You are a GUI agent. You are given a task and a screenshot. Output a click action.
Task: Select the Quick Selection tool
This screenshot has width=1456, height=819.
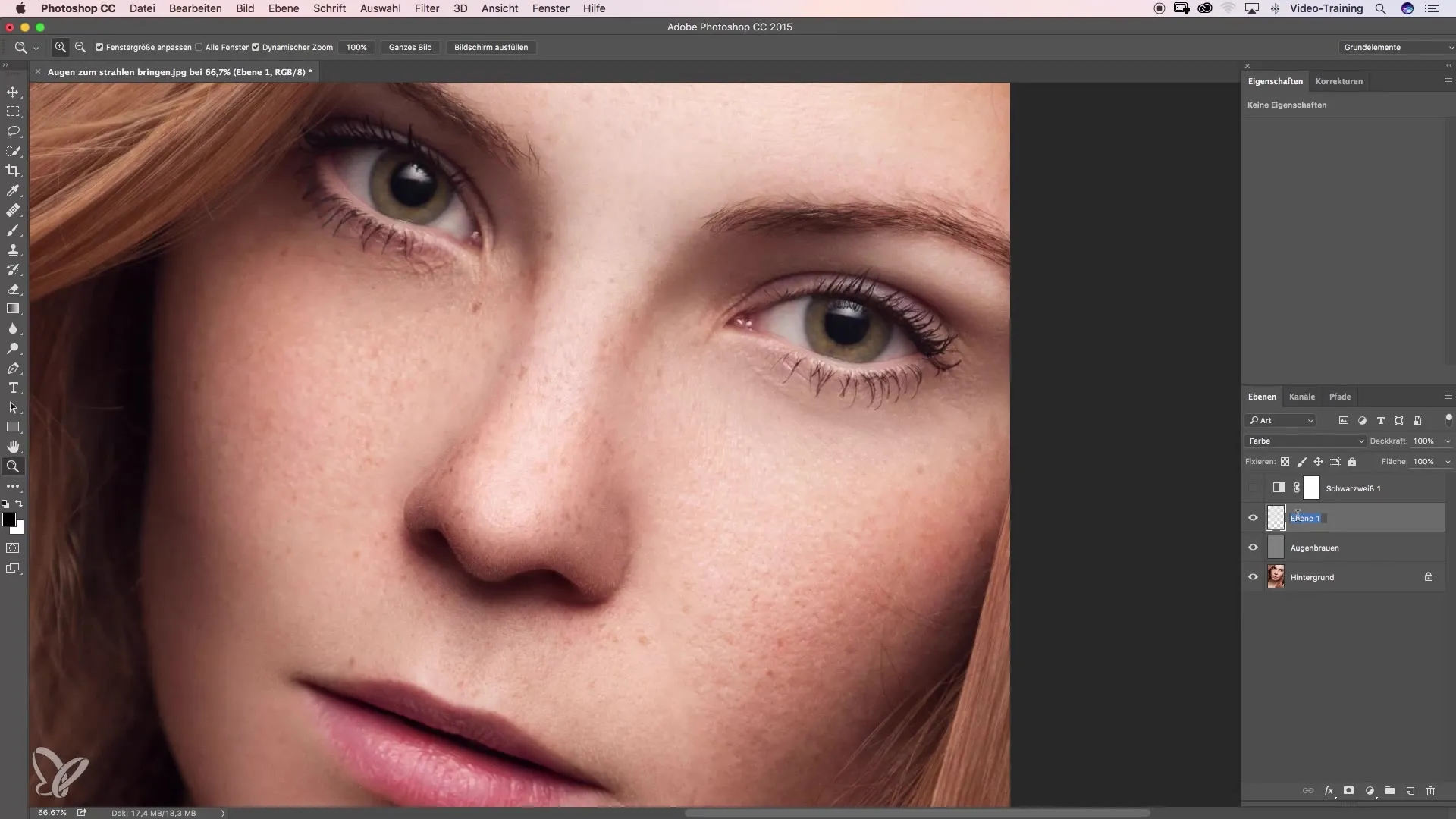[13, 151]
